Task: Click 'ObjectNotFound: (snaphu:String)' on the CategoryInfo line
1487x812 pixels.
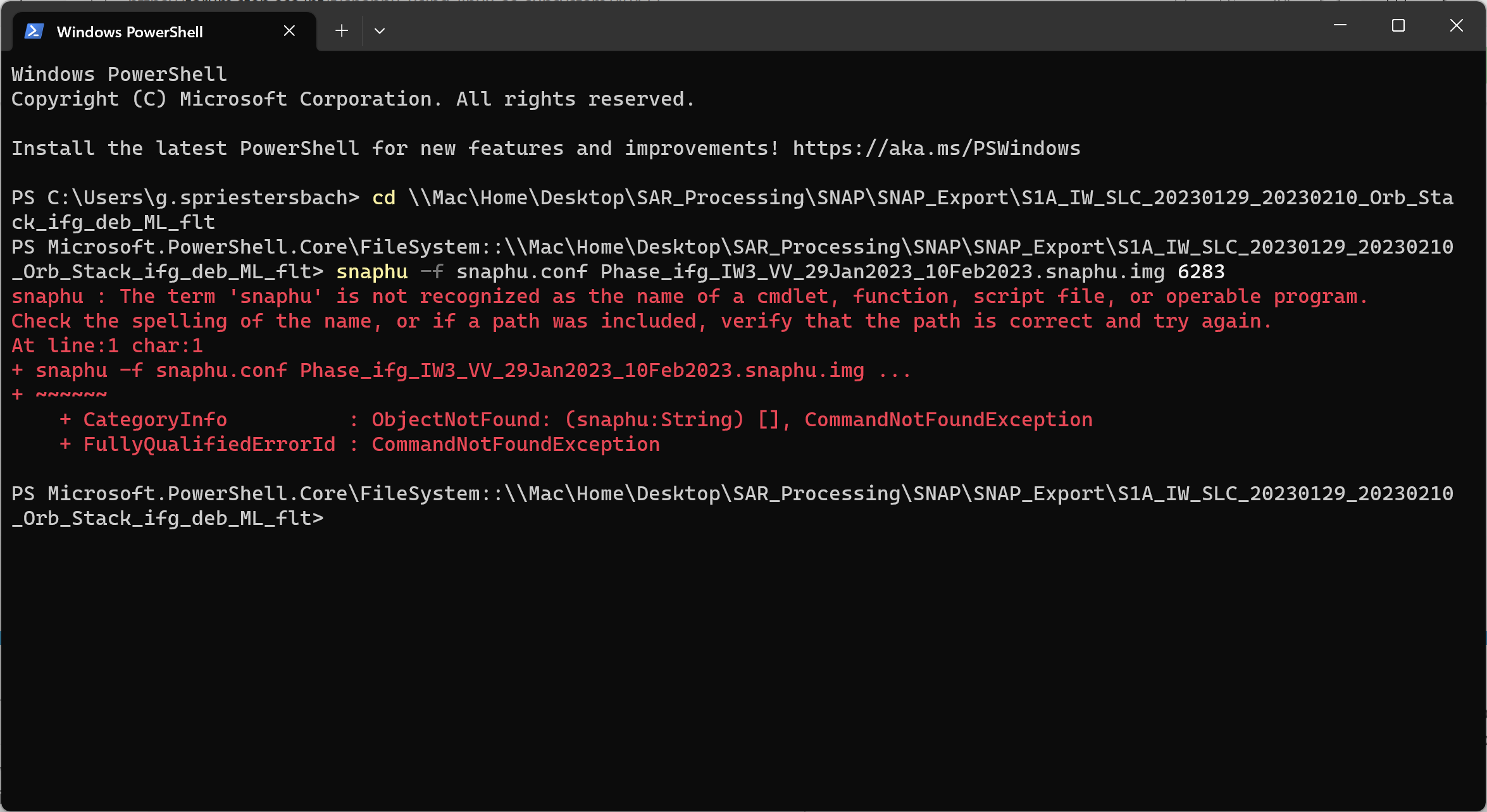Action: 557,420
